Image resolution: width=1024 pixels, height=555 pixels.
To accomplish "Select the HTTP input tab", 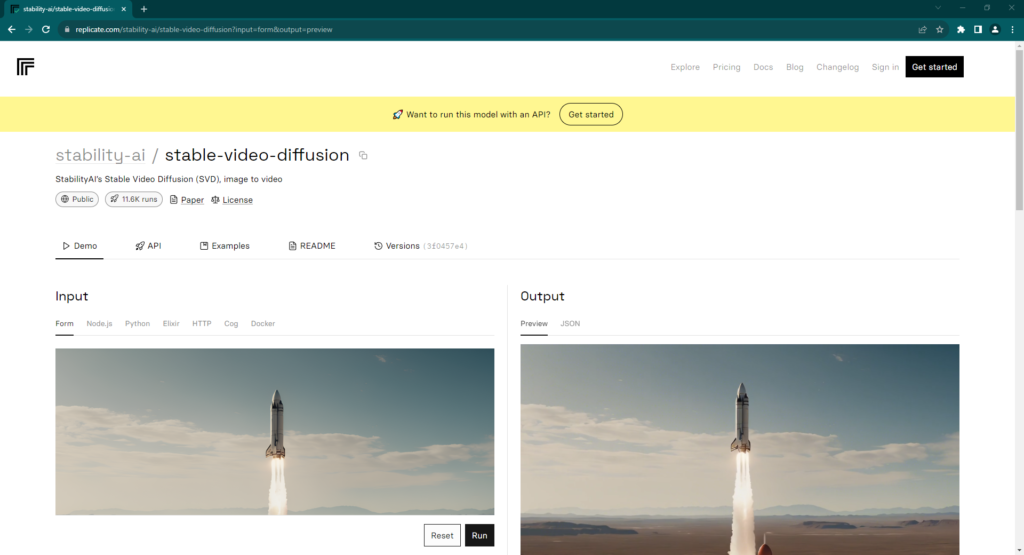I will (x=202, y=324).
